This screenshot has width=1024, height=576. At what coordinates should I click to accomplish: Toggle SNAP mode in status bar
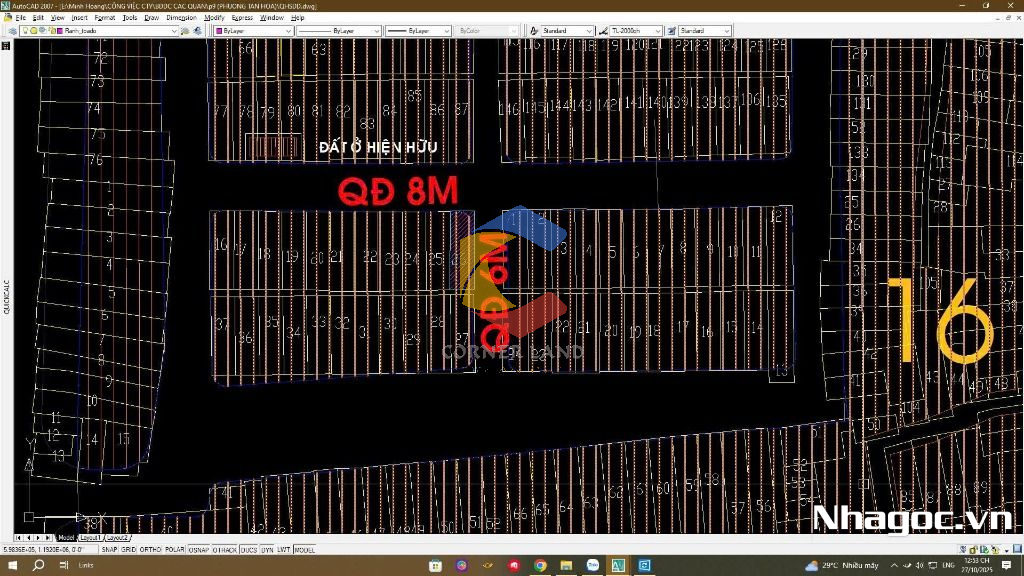point(109,549)
